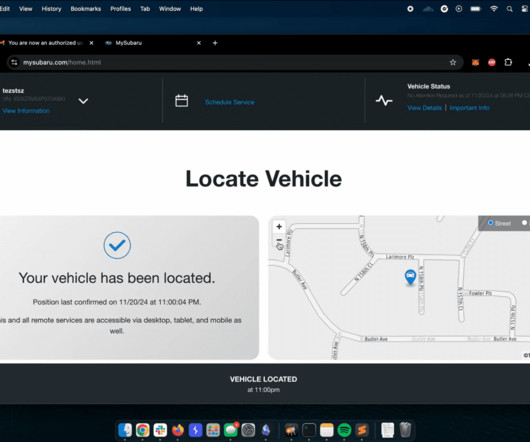
Task: Click the Schedule Service calendar icon
Action: point(182,101)
